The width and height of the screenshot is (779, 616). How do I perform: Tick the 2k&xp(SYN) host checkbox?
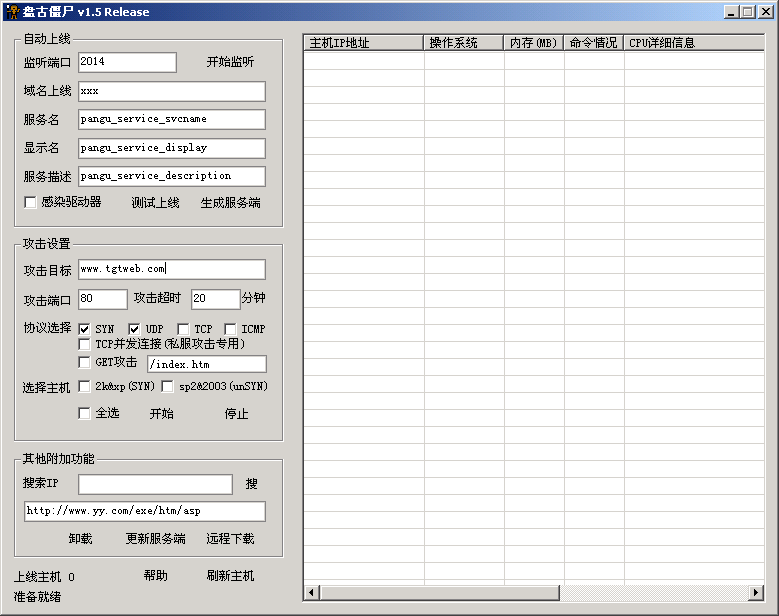click(x=85, y=387)
